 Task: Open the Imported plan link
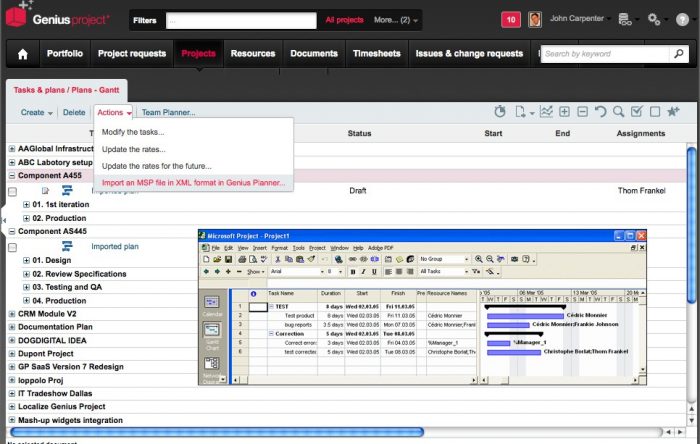coord(115,246)
